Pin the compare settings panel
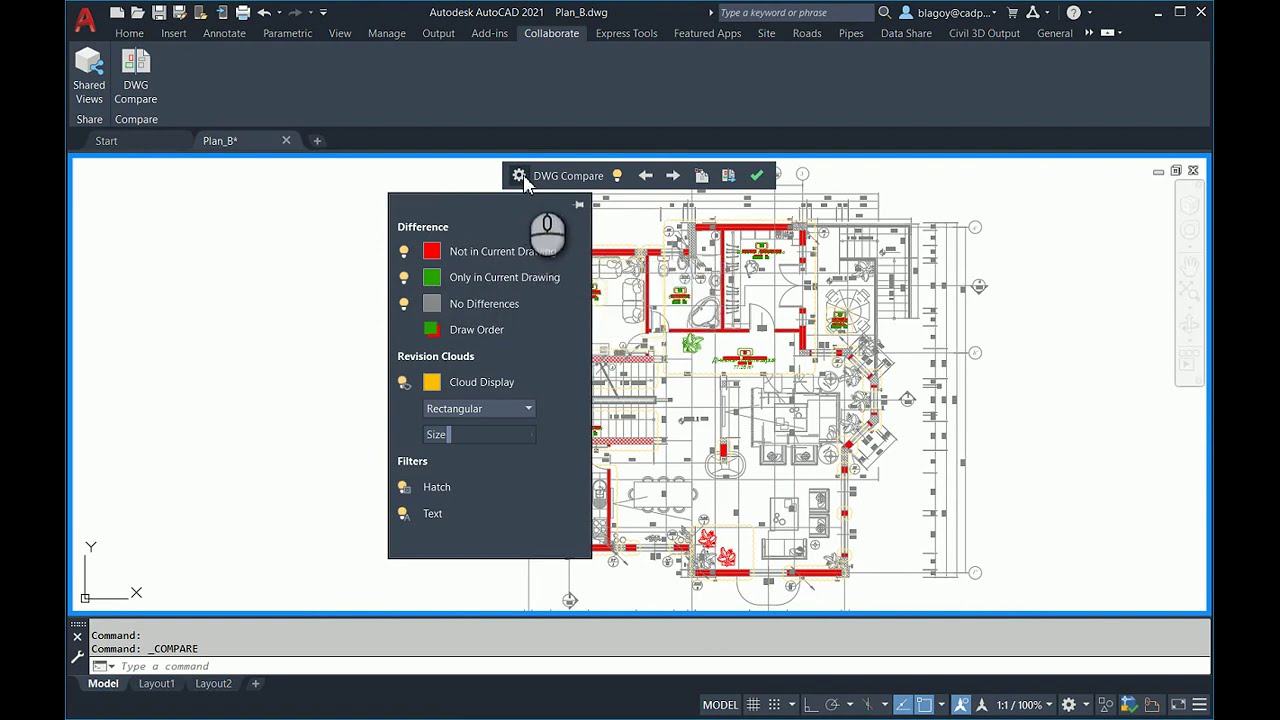 (579, 205)
